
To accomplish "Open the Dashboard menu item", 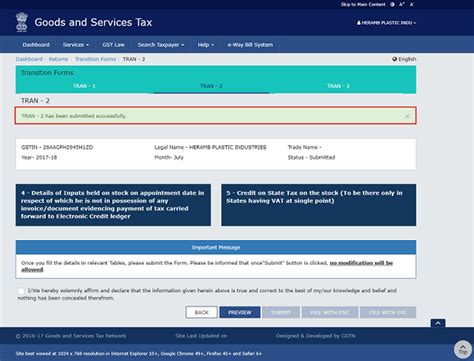I will coord(36,45).
